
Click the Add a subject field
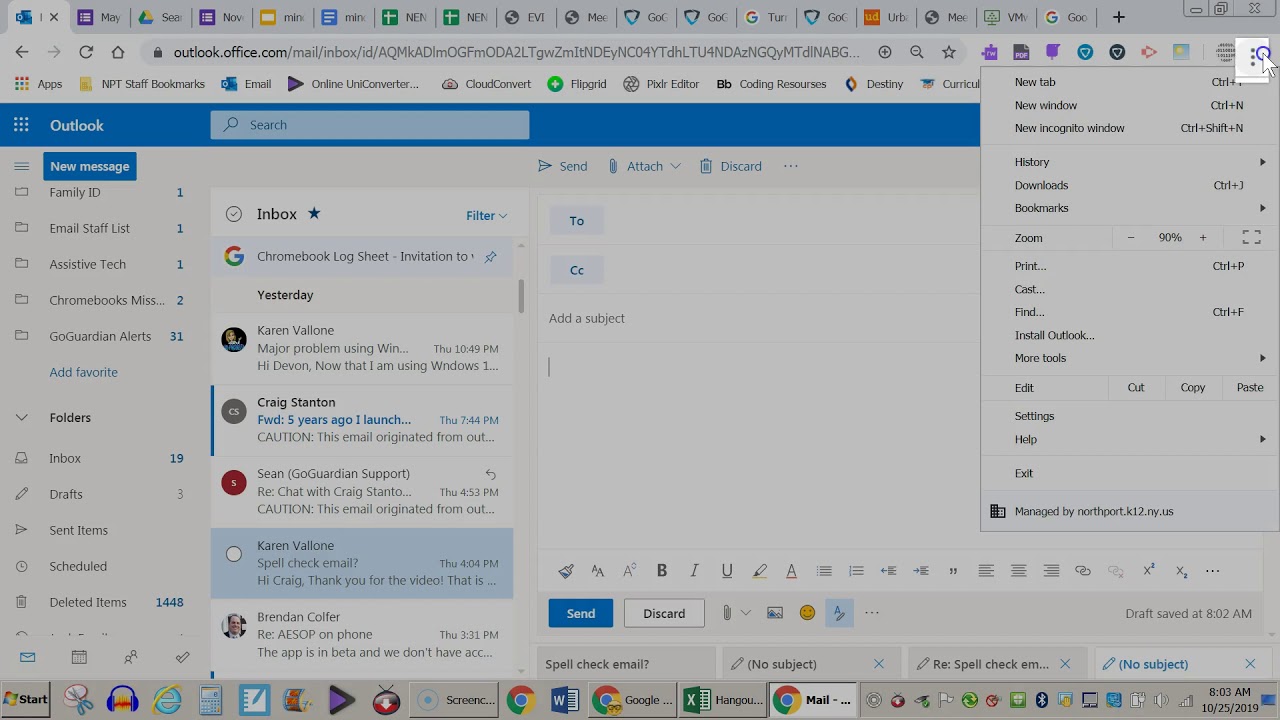[760, 318]
